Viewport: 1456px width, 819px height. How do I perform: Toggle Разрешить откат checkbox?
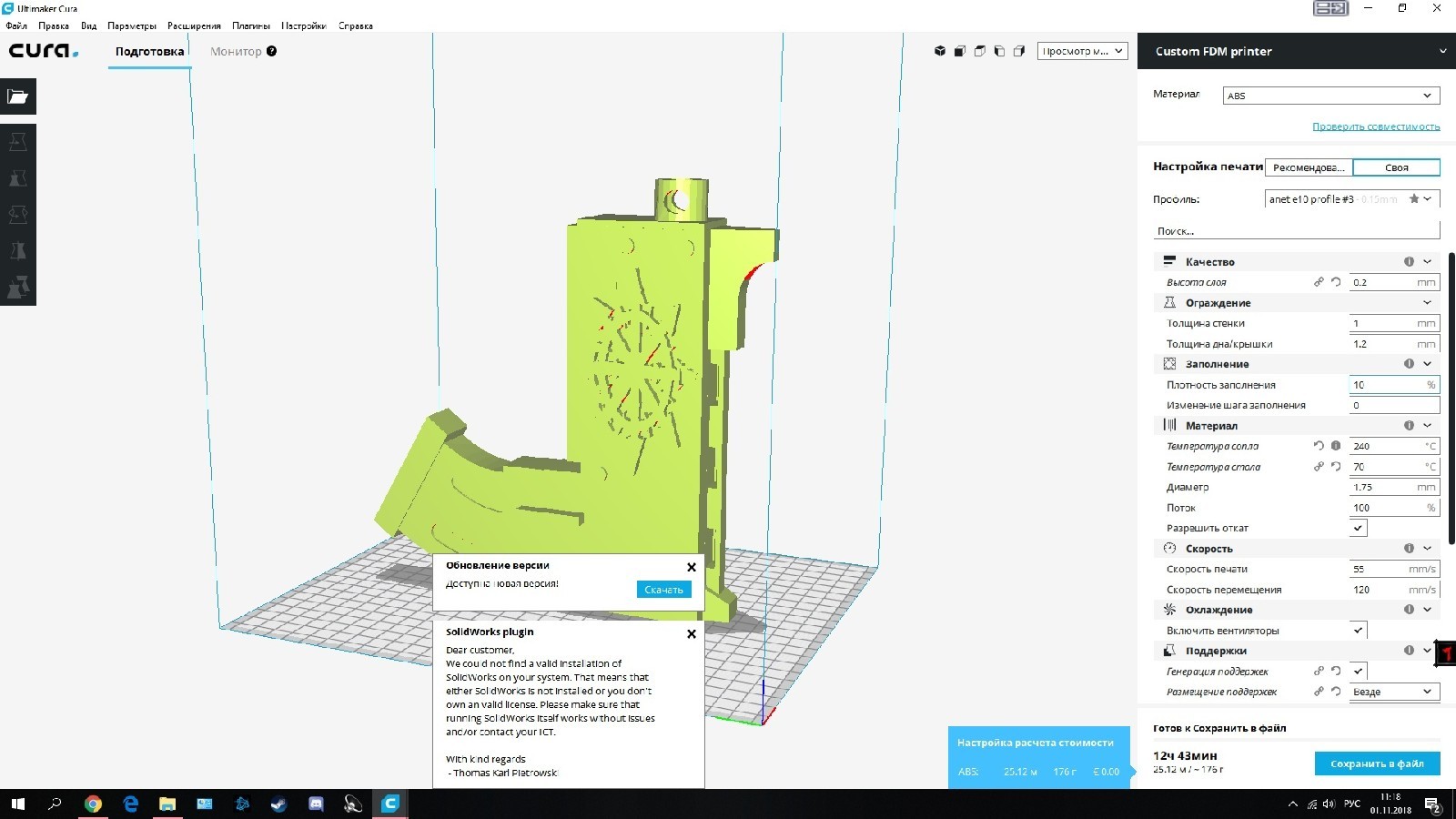(x=1359, y=528)
